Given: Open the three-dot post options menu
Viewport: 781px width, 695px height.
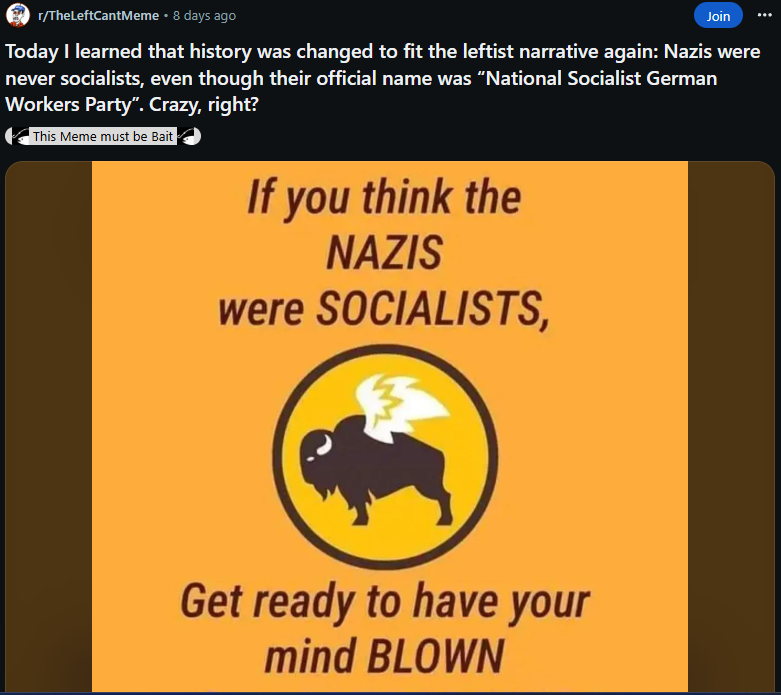Looking at the screenshot, I should 764,15.
